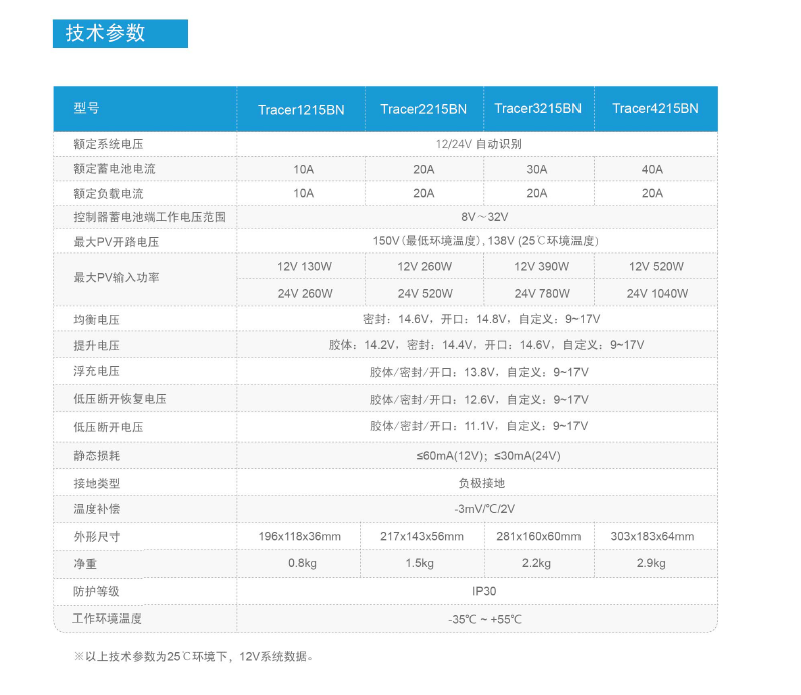Select the 额定系统电压 row label
801x695 pixels.
(108, 144)
